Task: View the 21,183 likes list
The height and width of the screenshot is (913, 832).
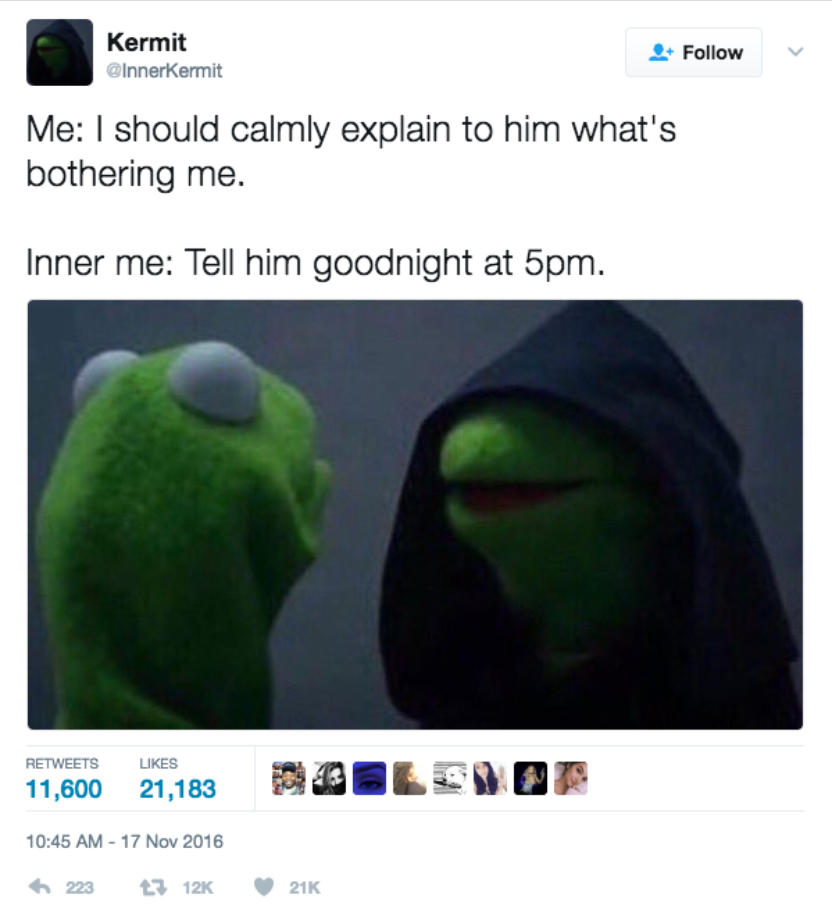Action: 178,781
